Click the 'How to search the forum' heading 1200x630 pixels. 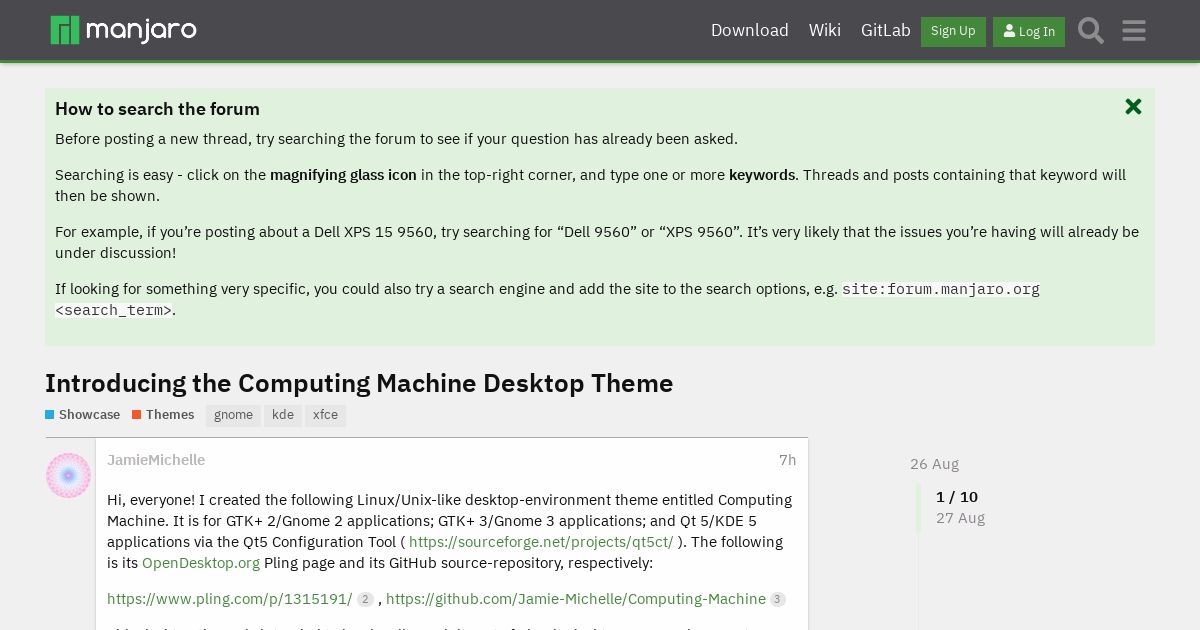pos(157,109)
